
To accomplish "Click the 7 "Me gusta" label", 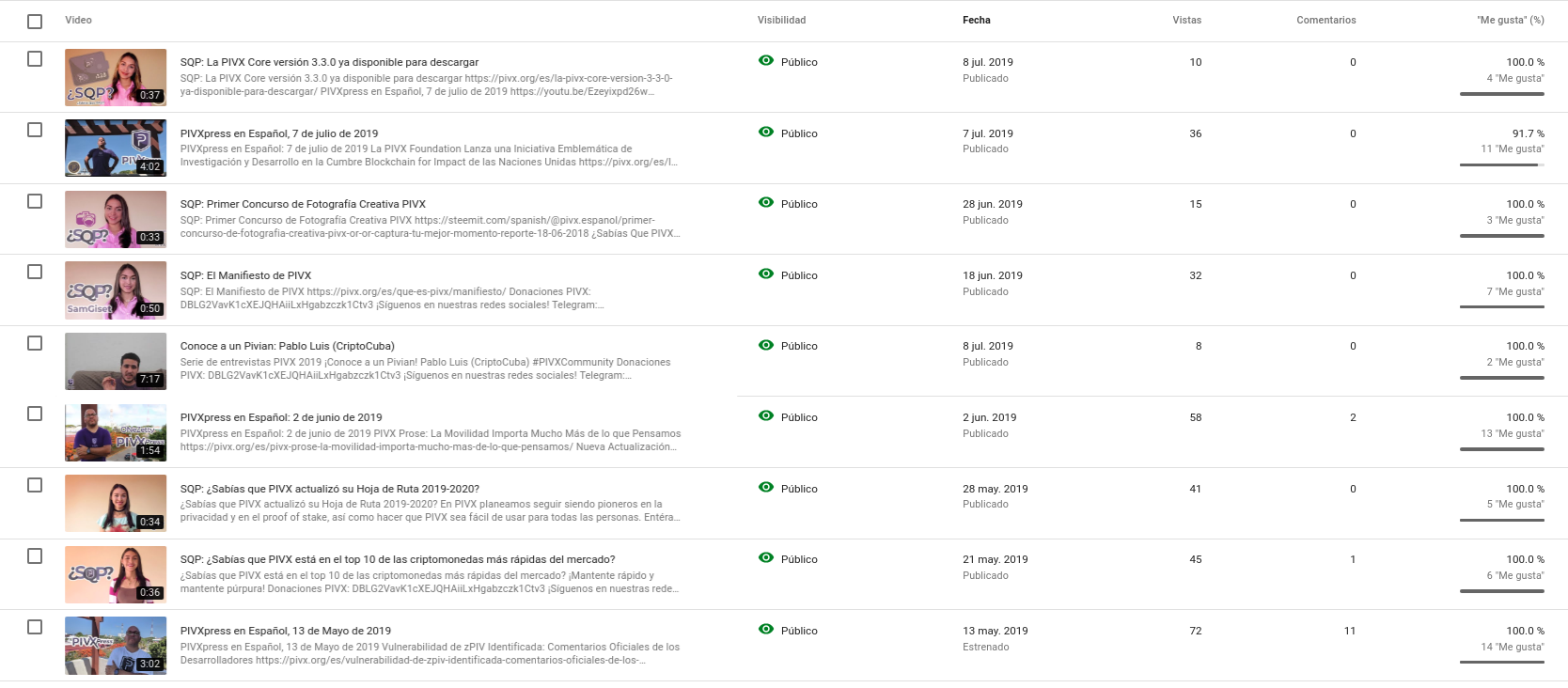I will pyautogui.click(x=1515, y=291).
